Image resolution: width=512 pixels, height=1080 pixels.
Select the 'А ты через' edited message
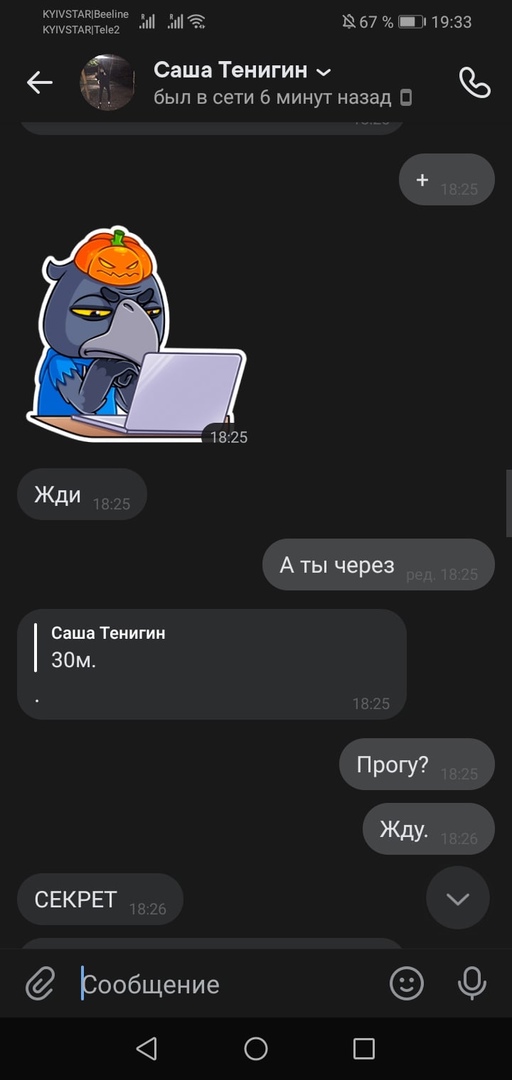click(x=378, y=565)
